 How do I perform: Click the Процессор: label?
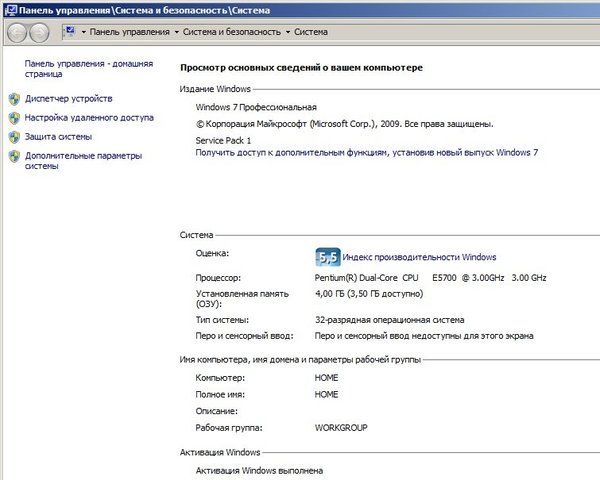point(218,278)
